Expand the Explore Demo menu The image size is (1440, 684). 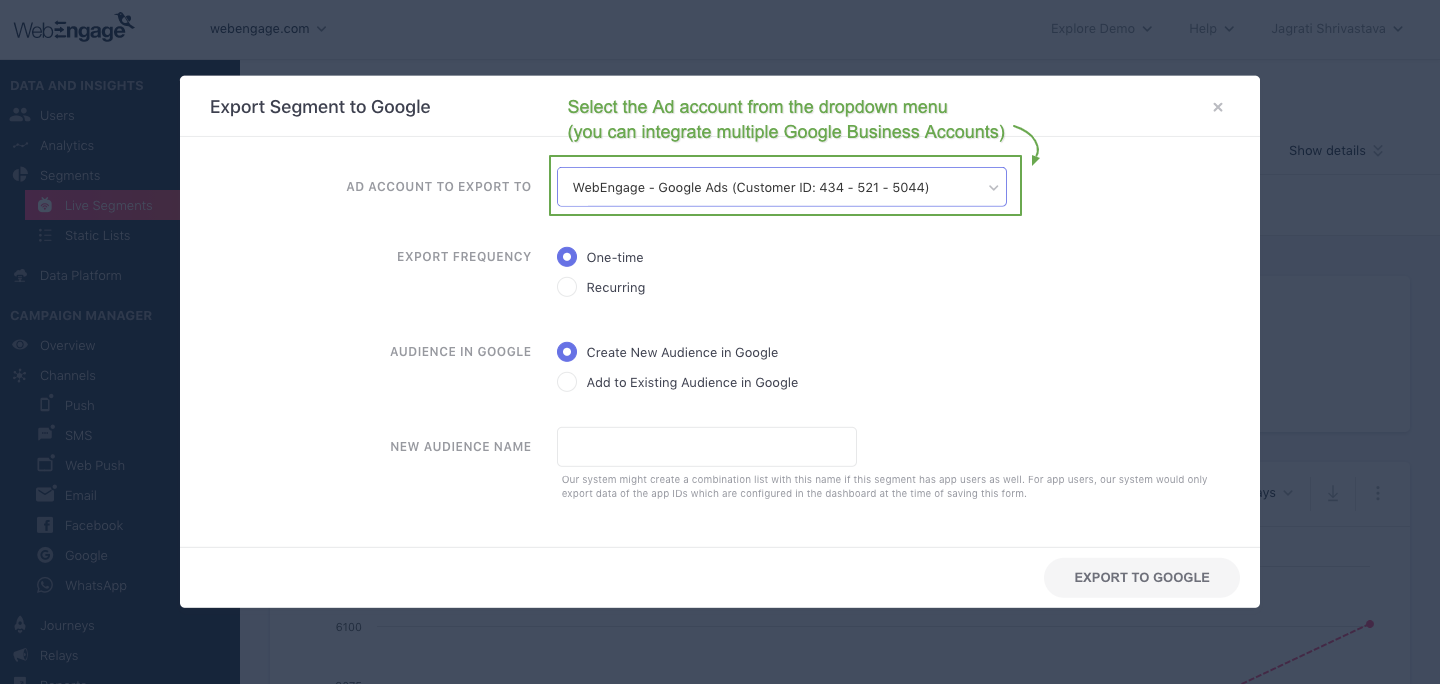tap(1101, 29)
